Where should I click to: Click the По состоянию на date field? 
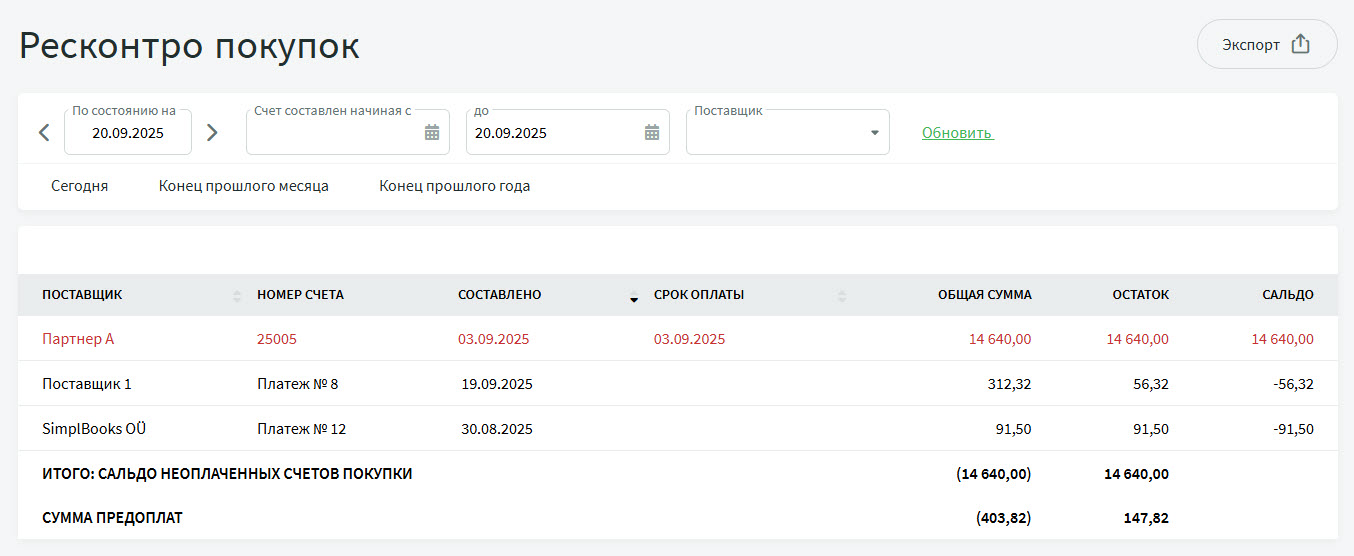point(128,133)
